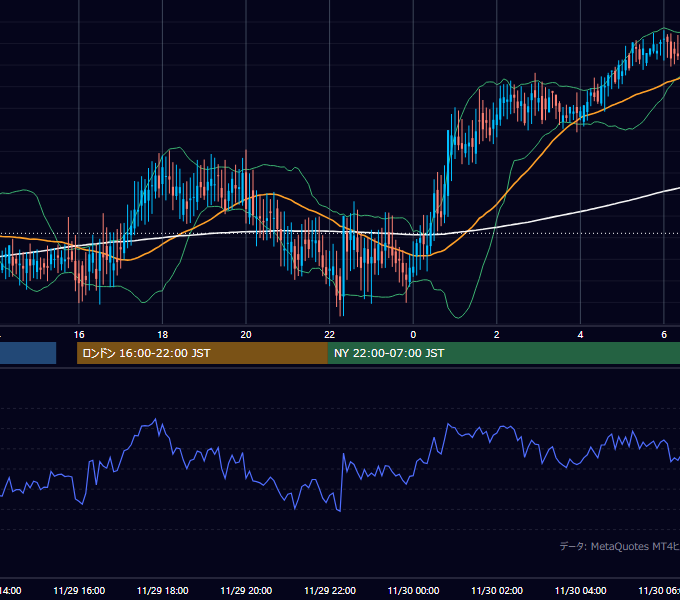This screenshot has width=680, height=600.
Task: Click the 11/30 02:00 date label
Action: pos(497,590)
